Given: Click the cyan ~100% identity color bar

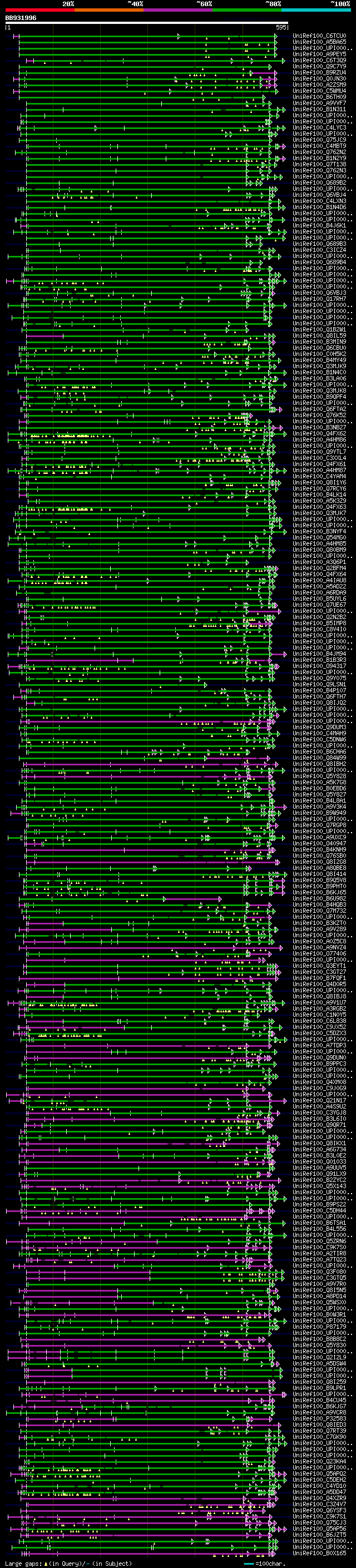Looking at the screenshot, I should coord(316,11).
